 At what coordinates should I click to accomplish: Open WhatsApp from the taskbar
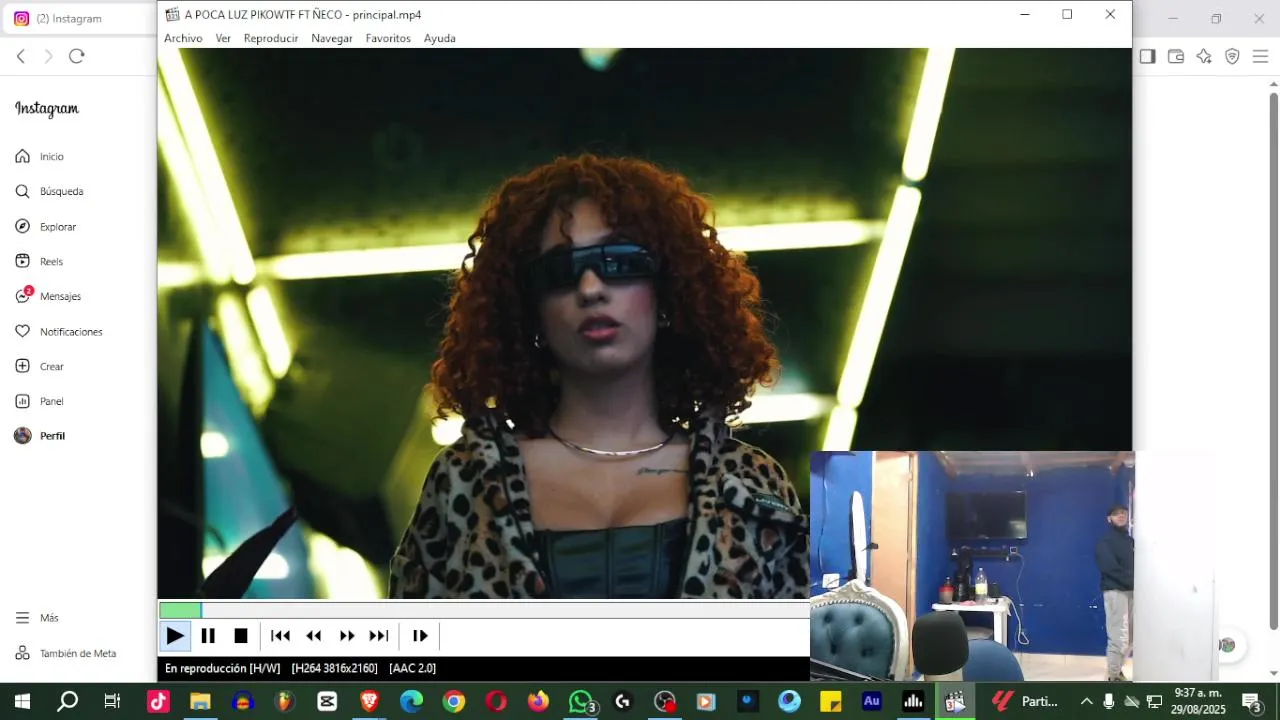[x=581, y=702]
